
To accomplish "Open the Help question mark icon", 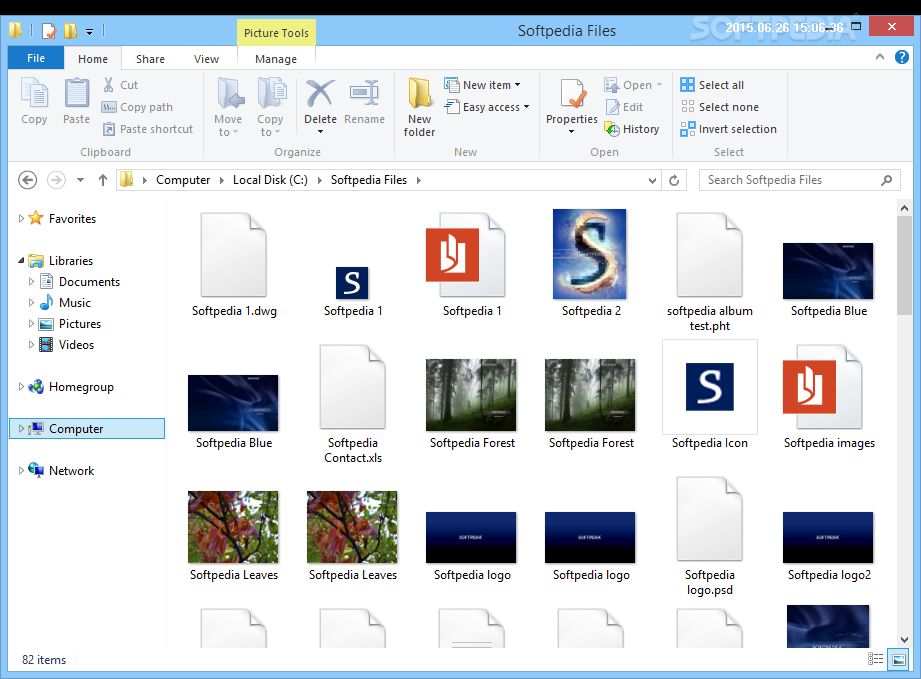I will [x=902, y=57].
